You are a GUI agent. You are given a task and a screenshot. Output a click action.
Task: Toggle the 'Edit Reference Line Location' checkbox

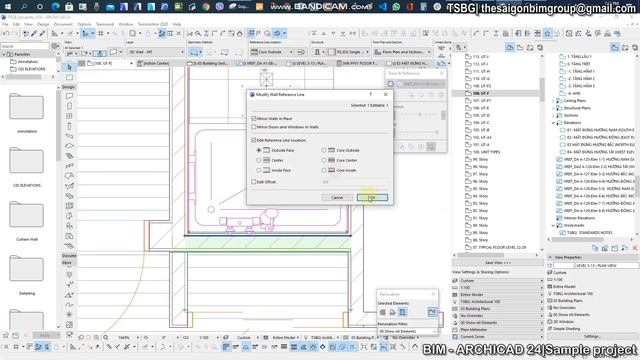coord(254,140)
